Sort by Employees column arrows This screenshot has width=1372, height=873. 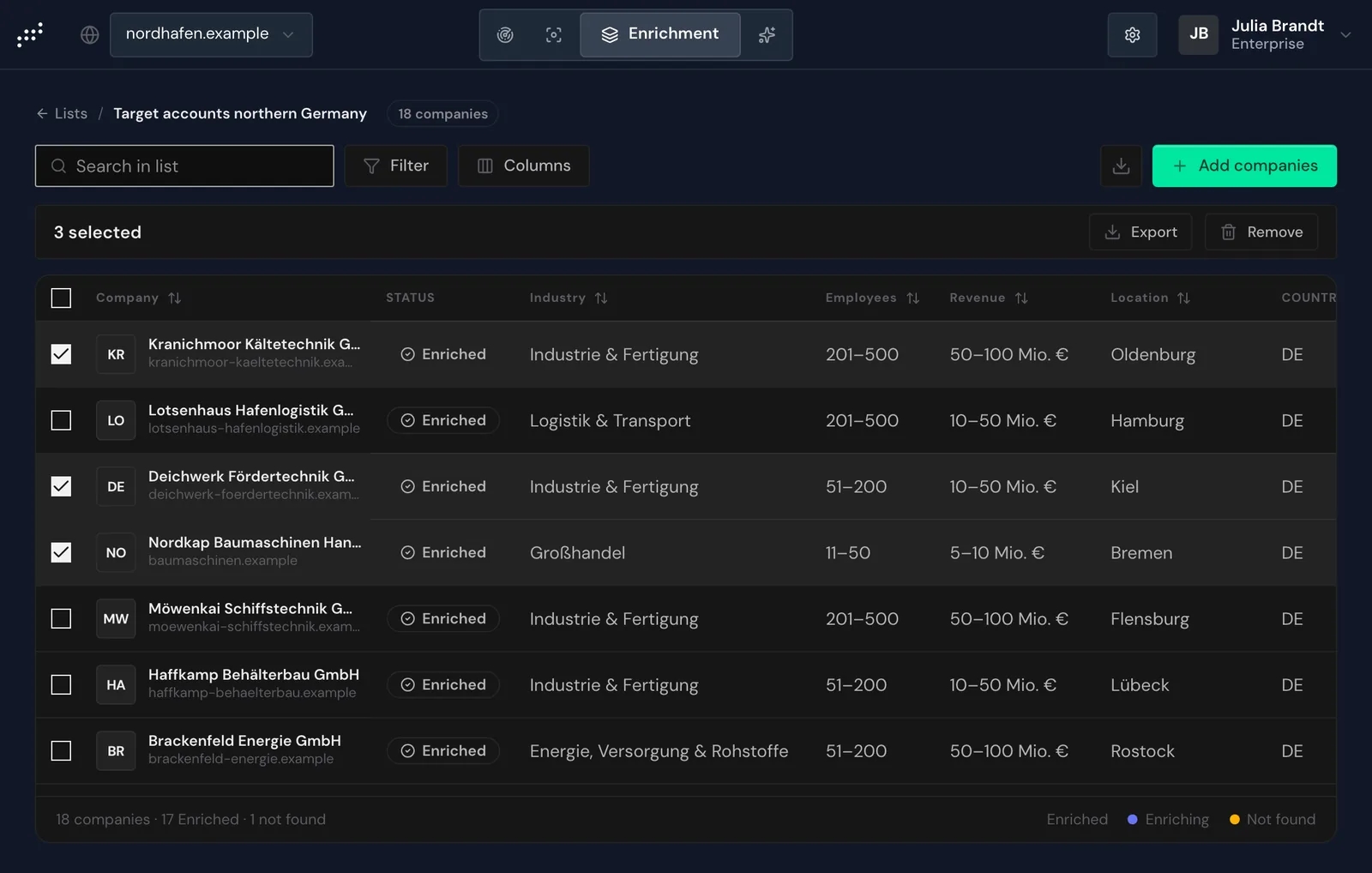pos(912,298)
